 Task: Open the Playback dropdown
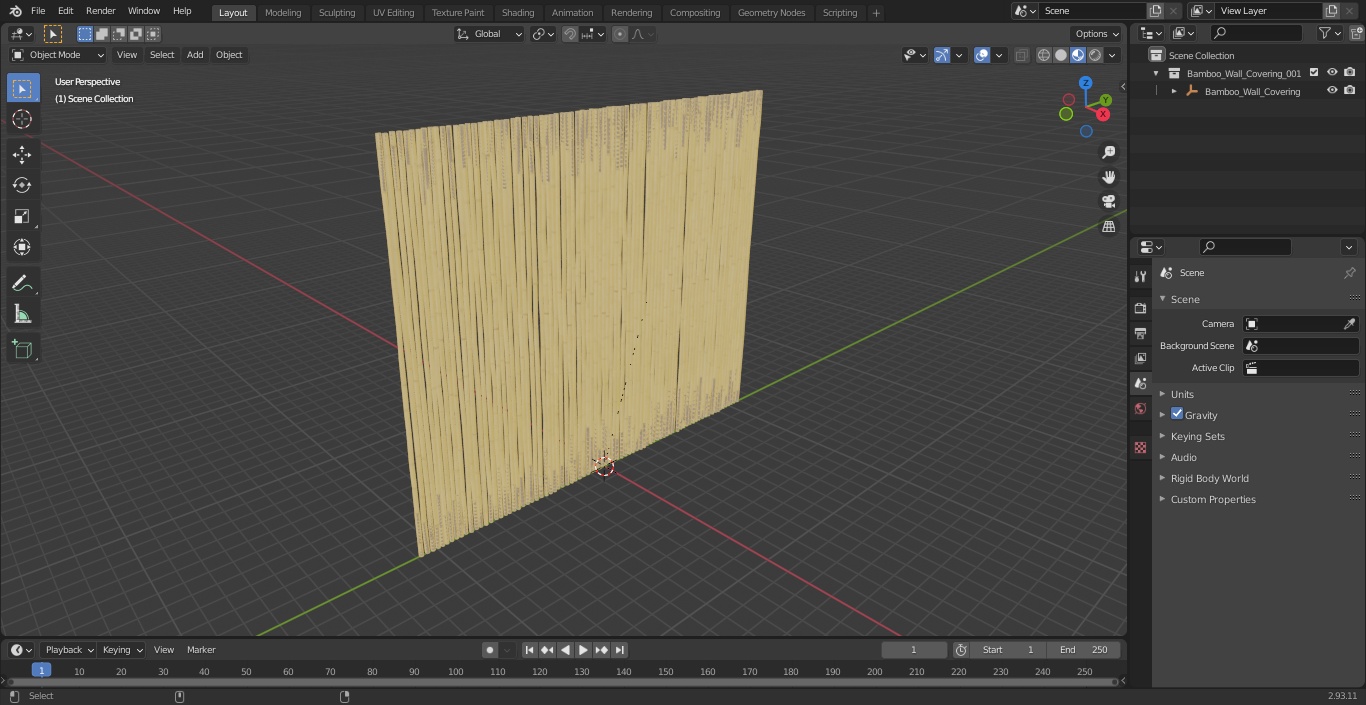(68, 650)
